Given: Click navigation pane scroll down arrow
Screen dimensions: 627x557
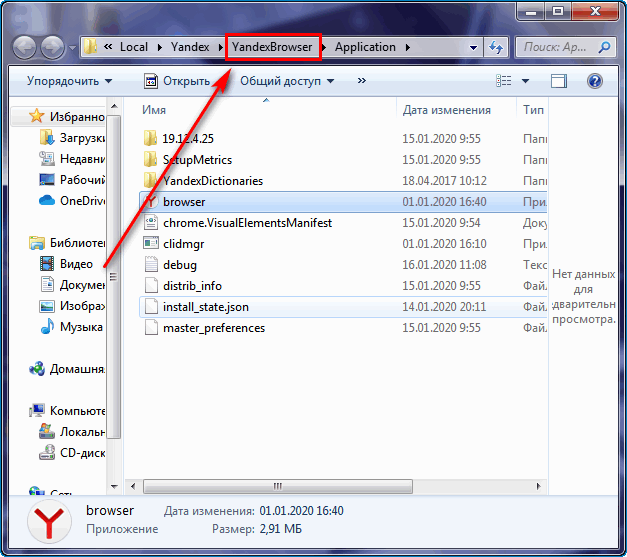Looking at the screenshot, I should click(114, 486).
